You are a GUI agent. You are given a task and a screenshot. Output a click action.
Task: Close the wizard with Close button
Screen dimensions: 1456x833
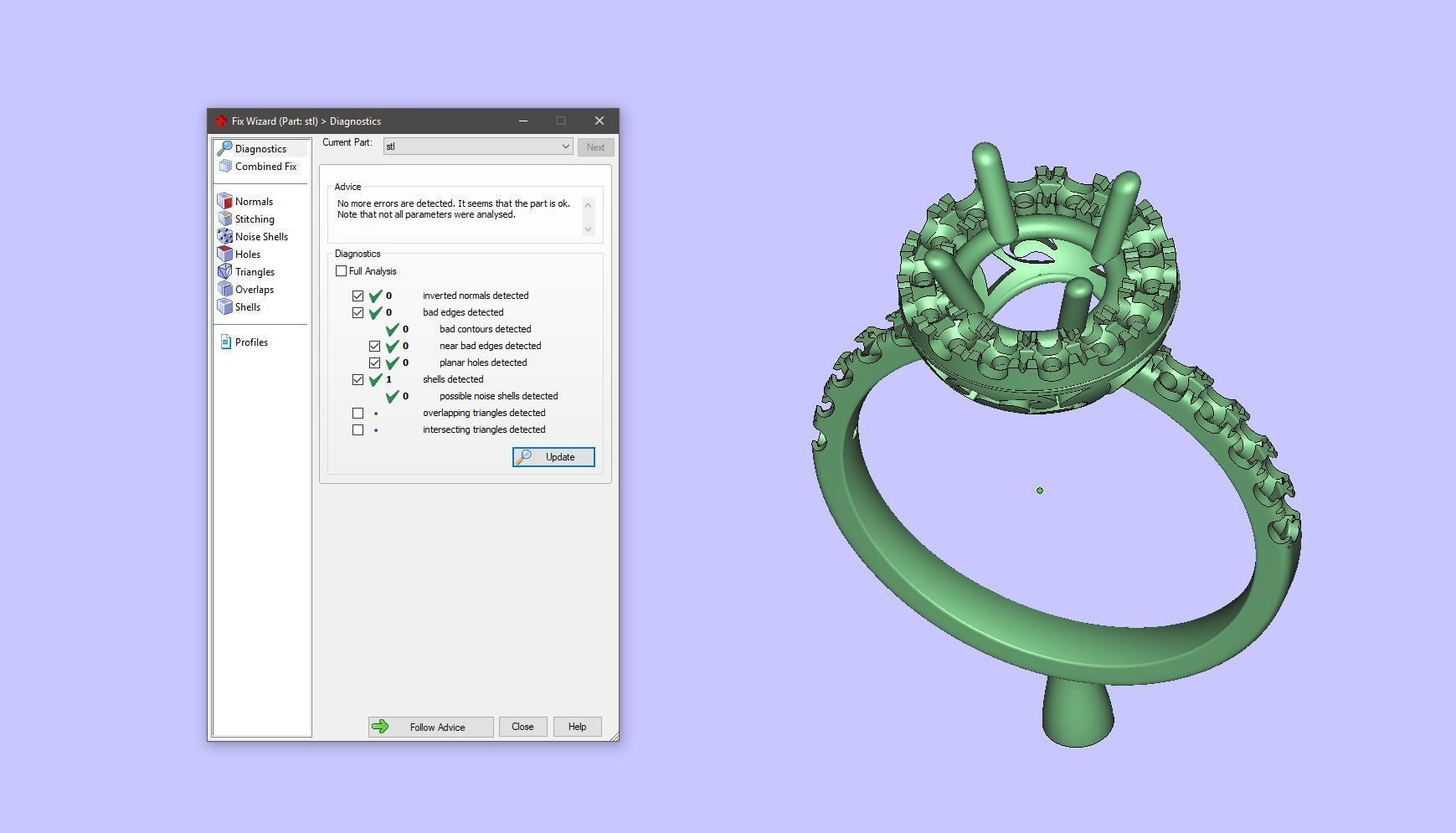[522, 727]
